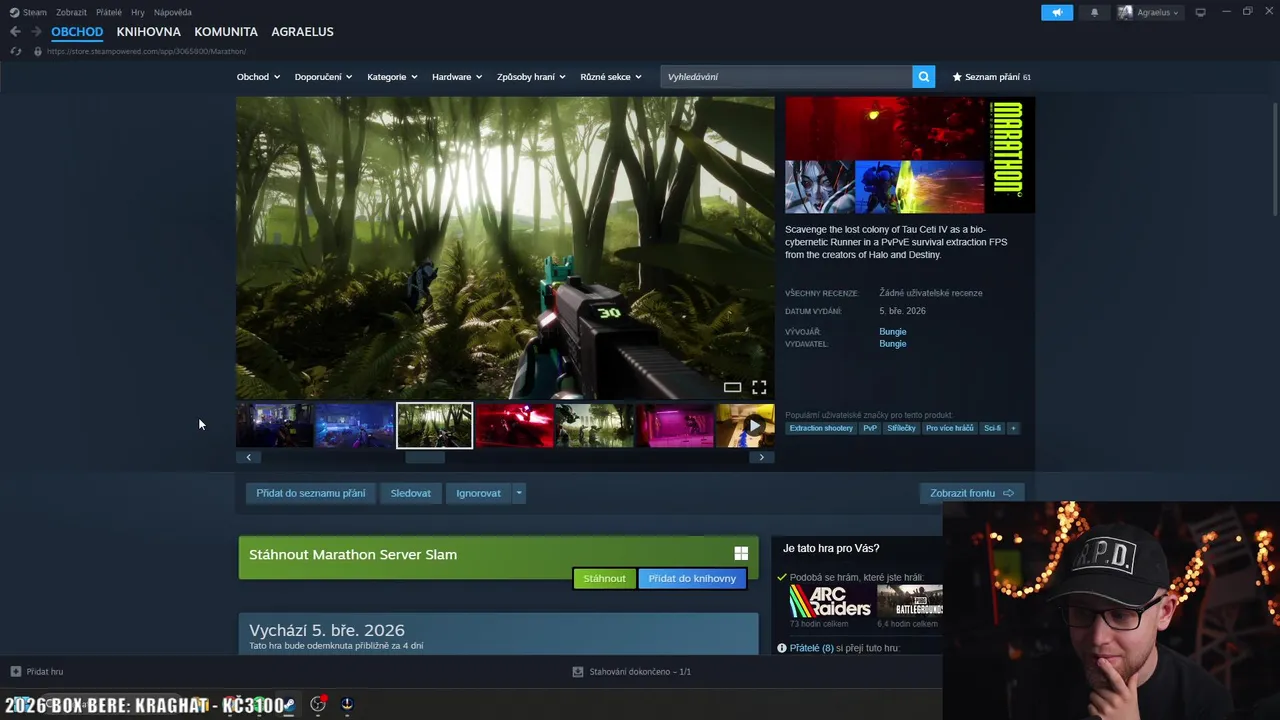Image resolution: width=1280 pixels, height=720 pixels.
Task: Click the Sledovat button
Action: click(411, 493)
